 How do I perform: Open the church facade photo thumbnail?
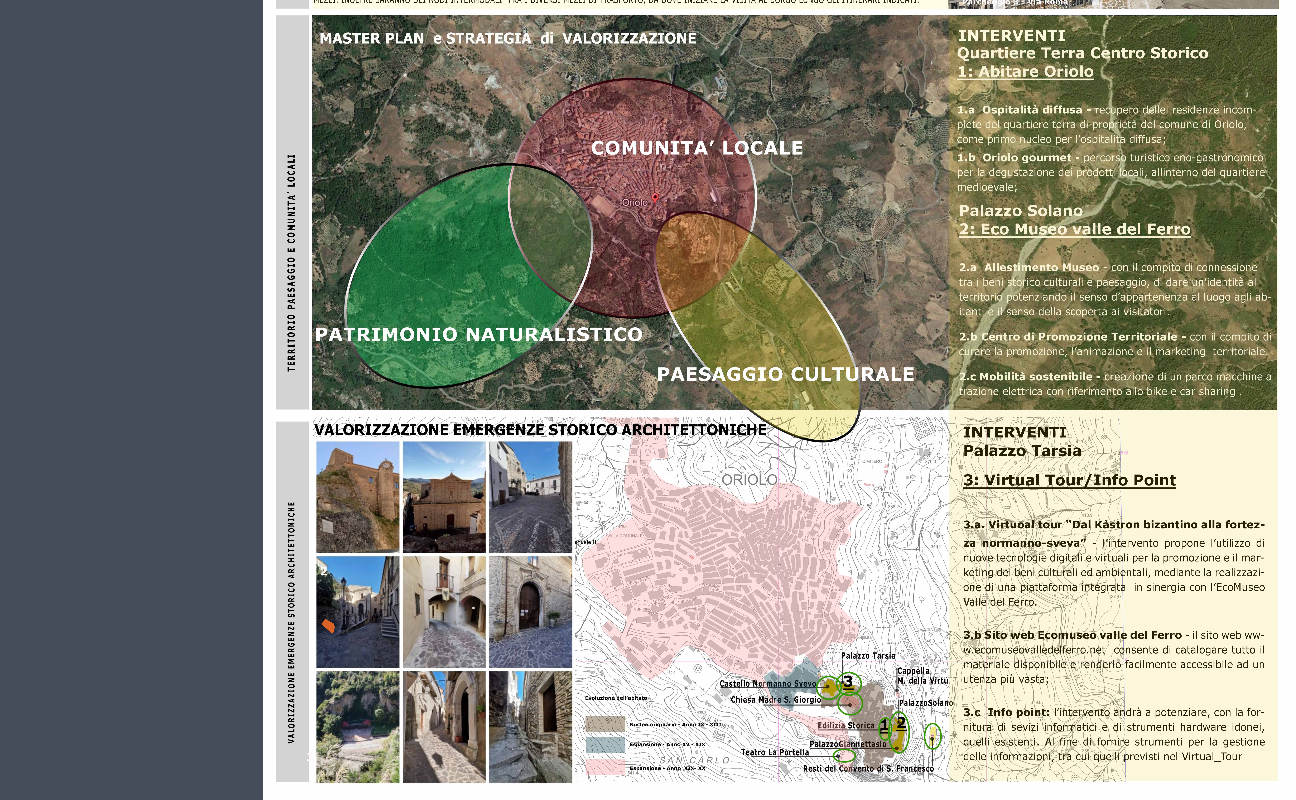pyautogui.click(x=444, y=497)
